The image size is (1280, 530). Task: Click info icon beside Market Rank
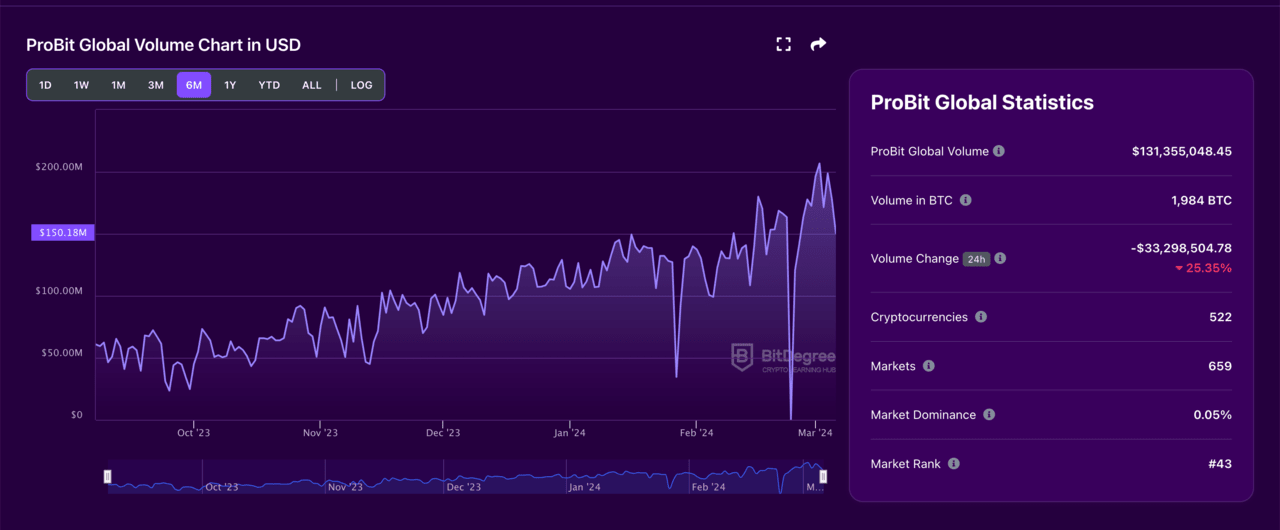[954, 464]
